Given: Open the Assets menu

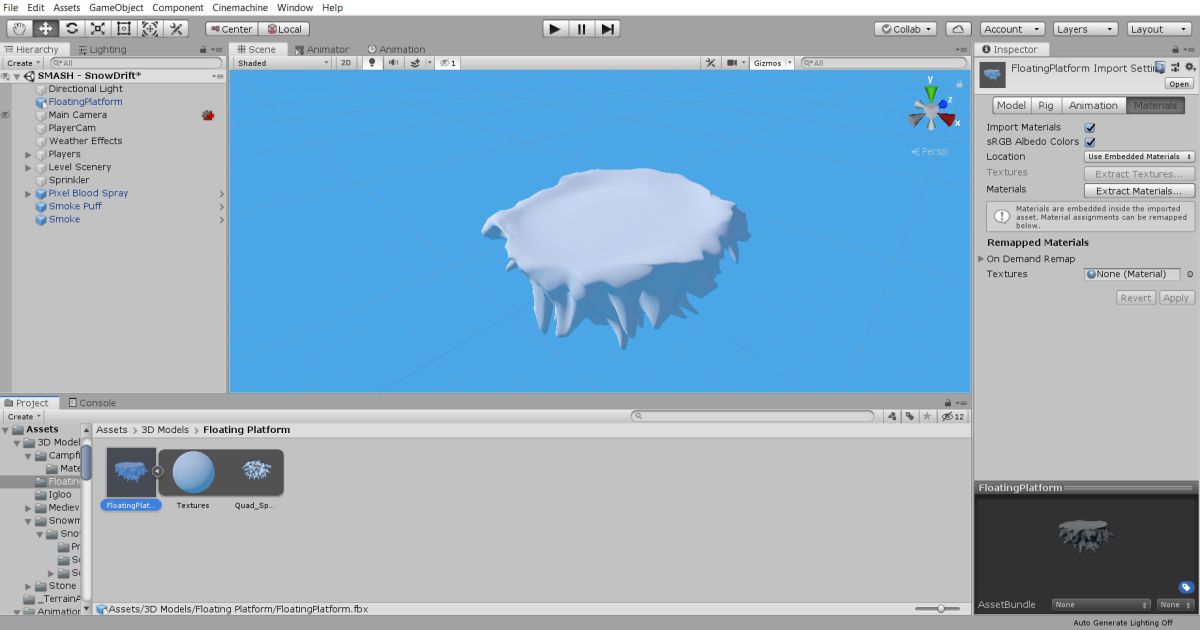Looking at the screenshot, I should (x=67, y=7).
